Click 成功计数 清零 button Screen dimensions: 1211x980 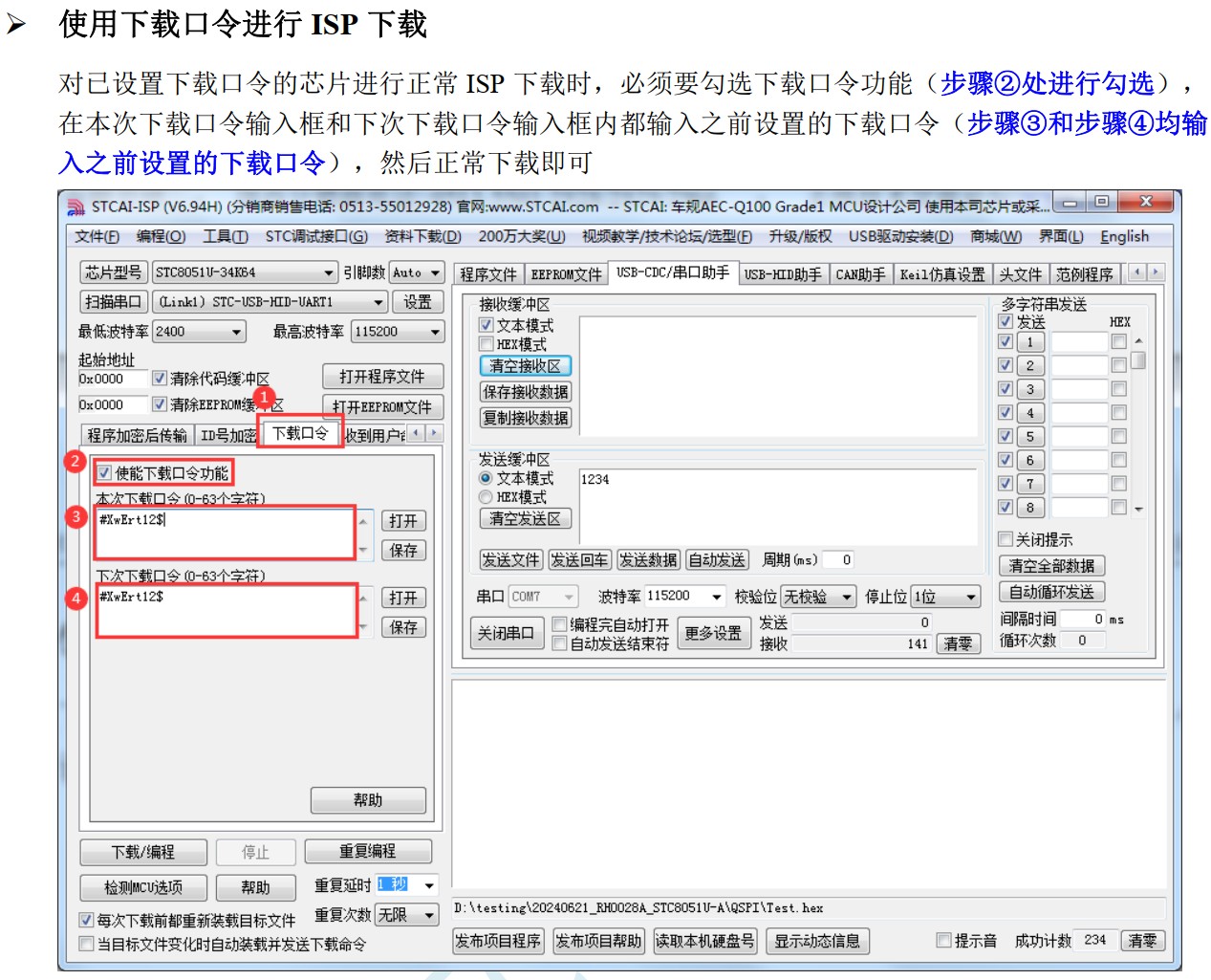(x=1142, y=941)
